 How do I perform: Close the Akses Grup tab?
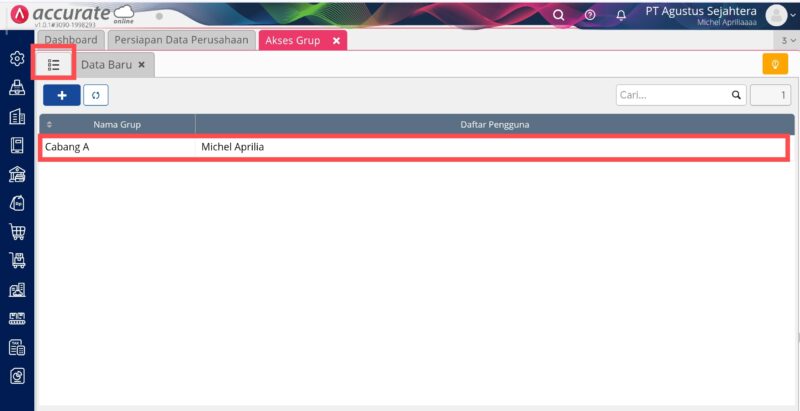[336, 41]
